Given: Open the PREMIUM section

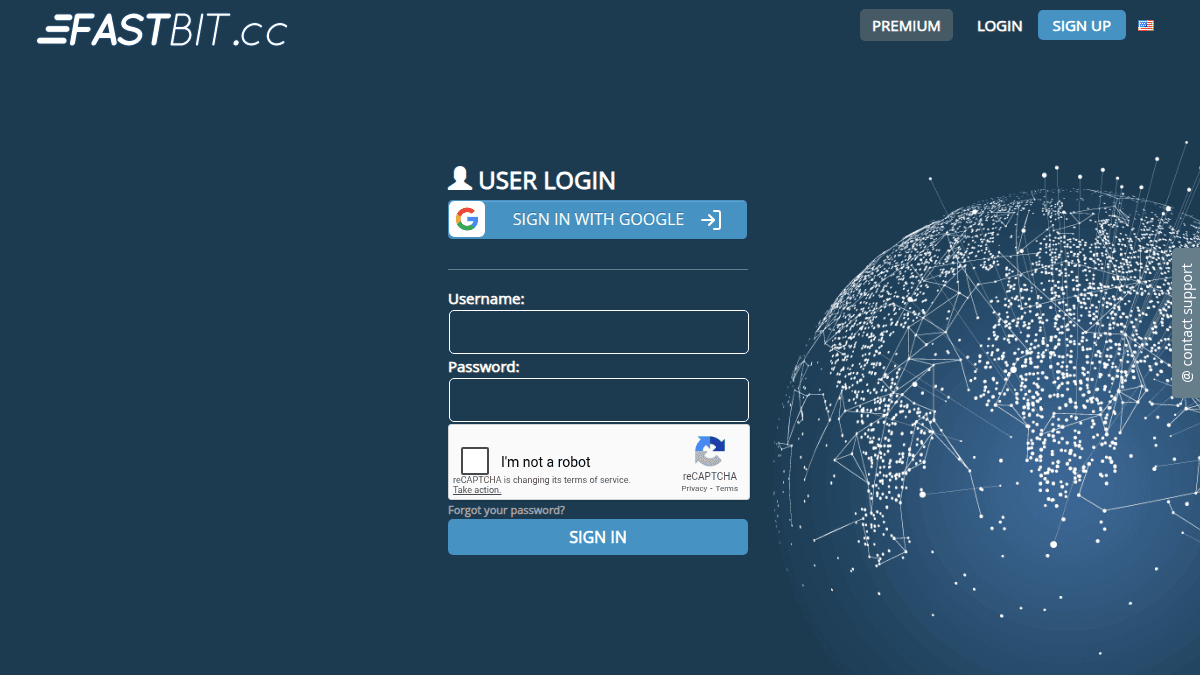Looking at the screenshot, I should 906,25.
